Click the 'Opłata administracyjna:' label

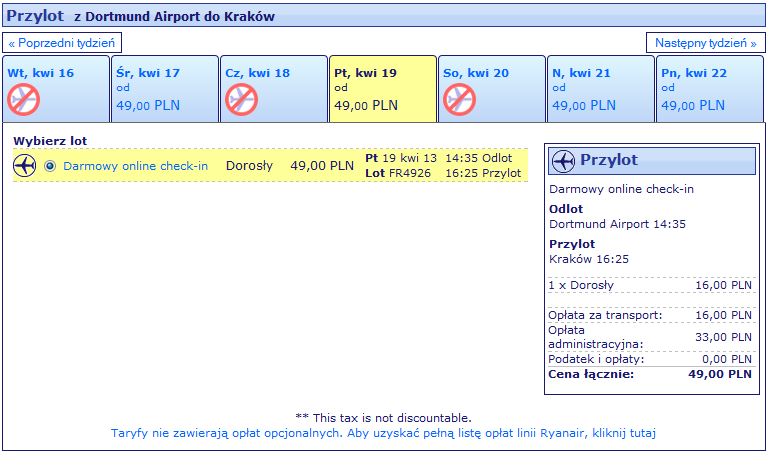595,337
